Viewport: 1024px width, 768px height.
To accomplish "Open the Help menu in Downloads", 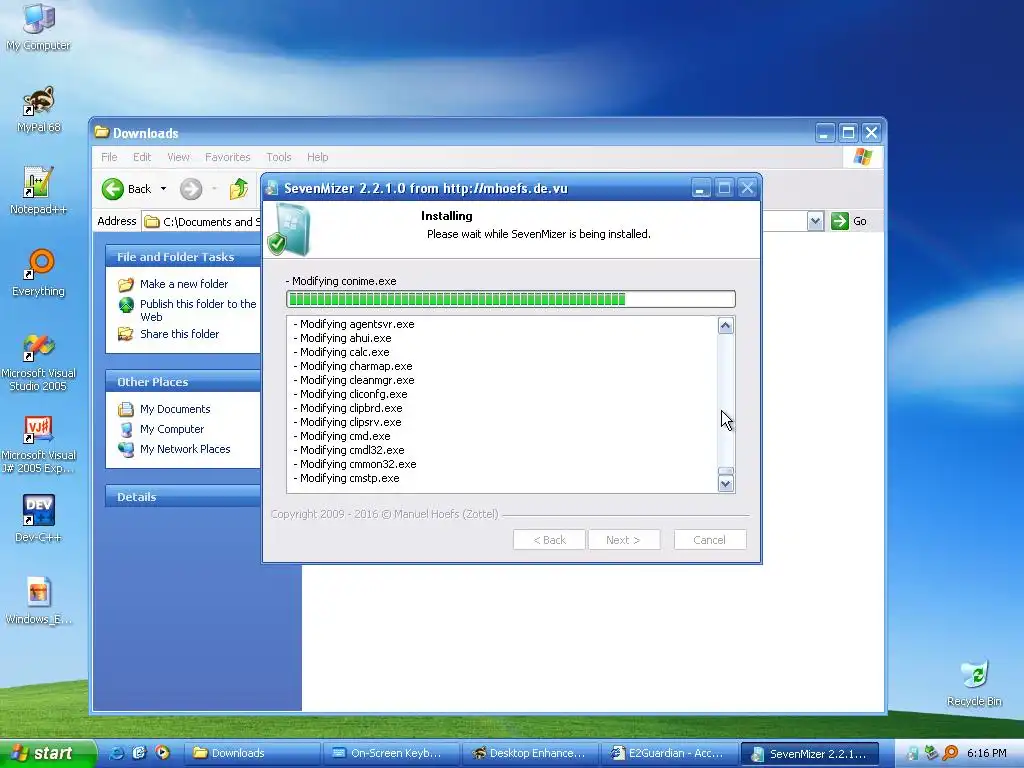I will click(x=317, y=157).
